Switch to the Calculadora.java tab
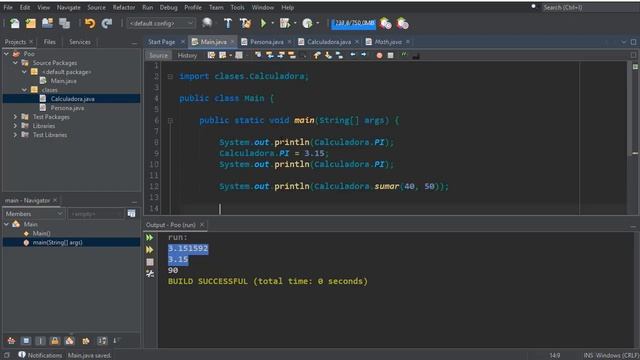640x360 pixels. tap(329, 42)
